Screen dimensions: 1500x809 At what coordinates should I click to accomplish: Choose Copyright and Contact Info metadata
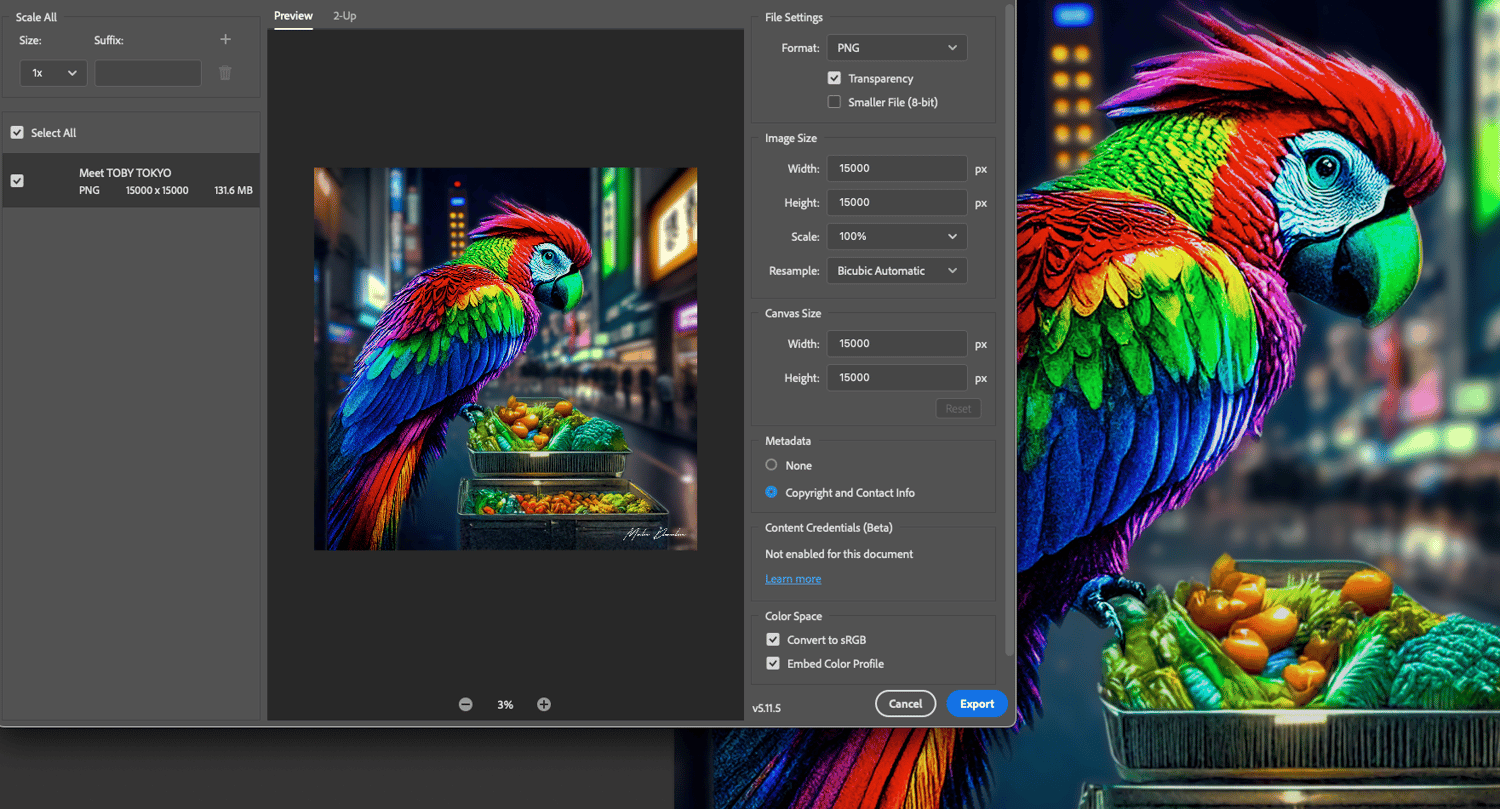tap(771, 492)
